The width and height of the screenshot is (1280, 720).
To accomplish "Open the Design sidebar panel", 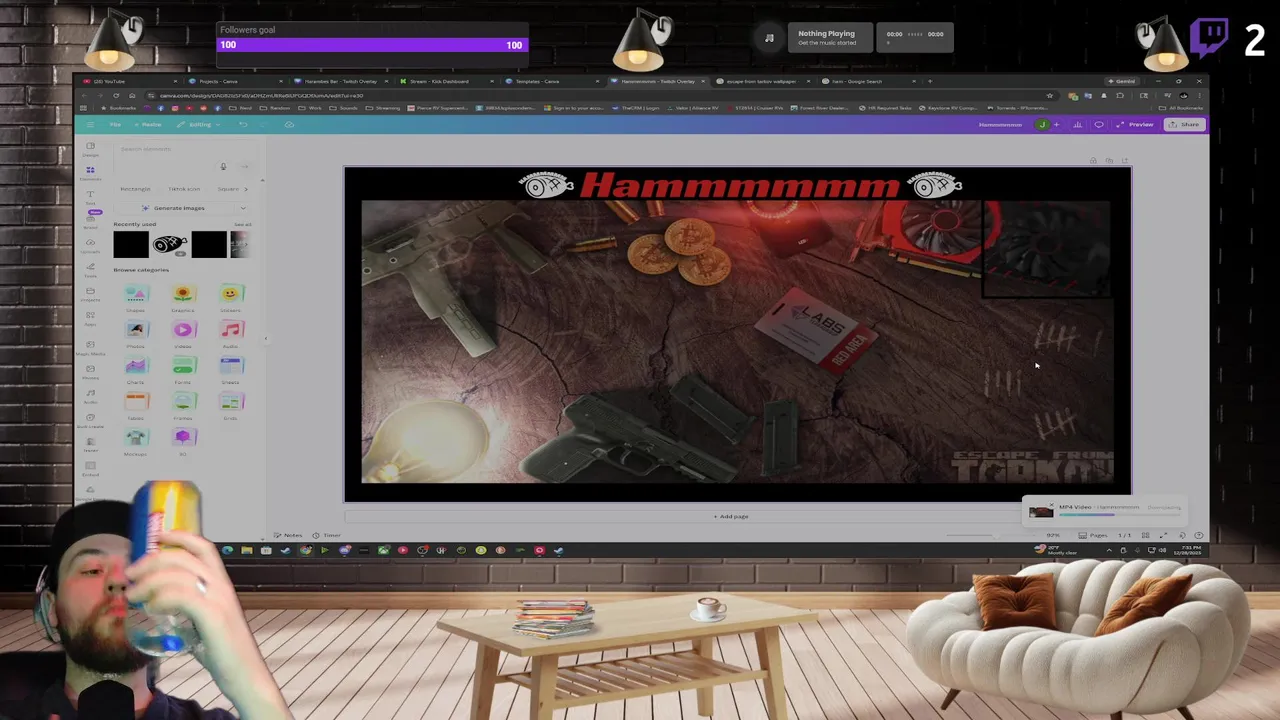I will [90, 149].
